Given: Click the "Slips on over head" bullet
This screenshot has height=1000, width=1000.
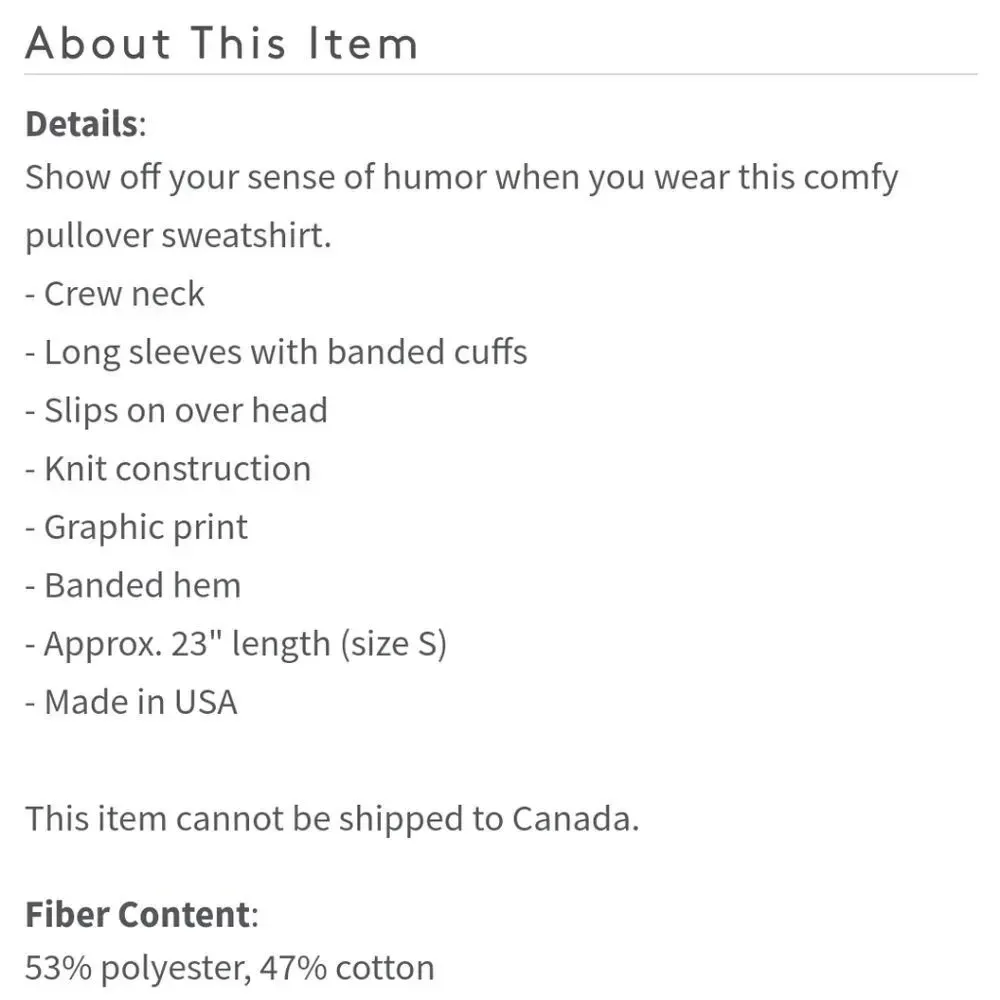Looking at the screenshot, I should pos(185,410).
